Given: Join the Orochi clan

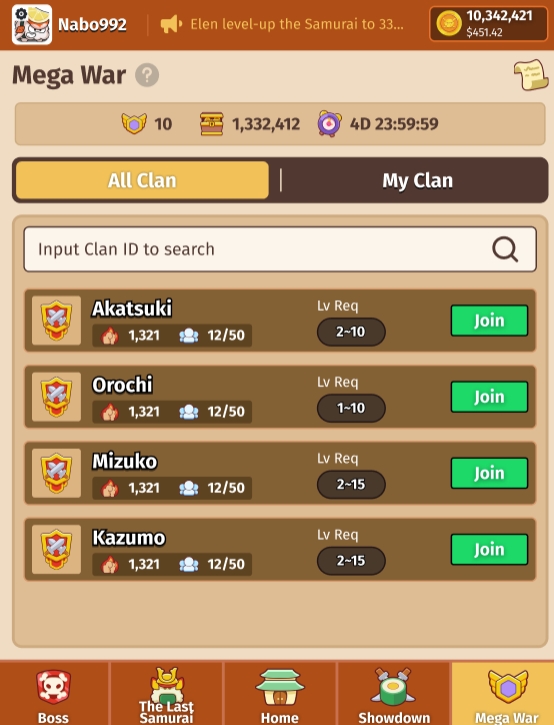Looking at the screenshot, I should coord(489,397).
